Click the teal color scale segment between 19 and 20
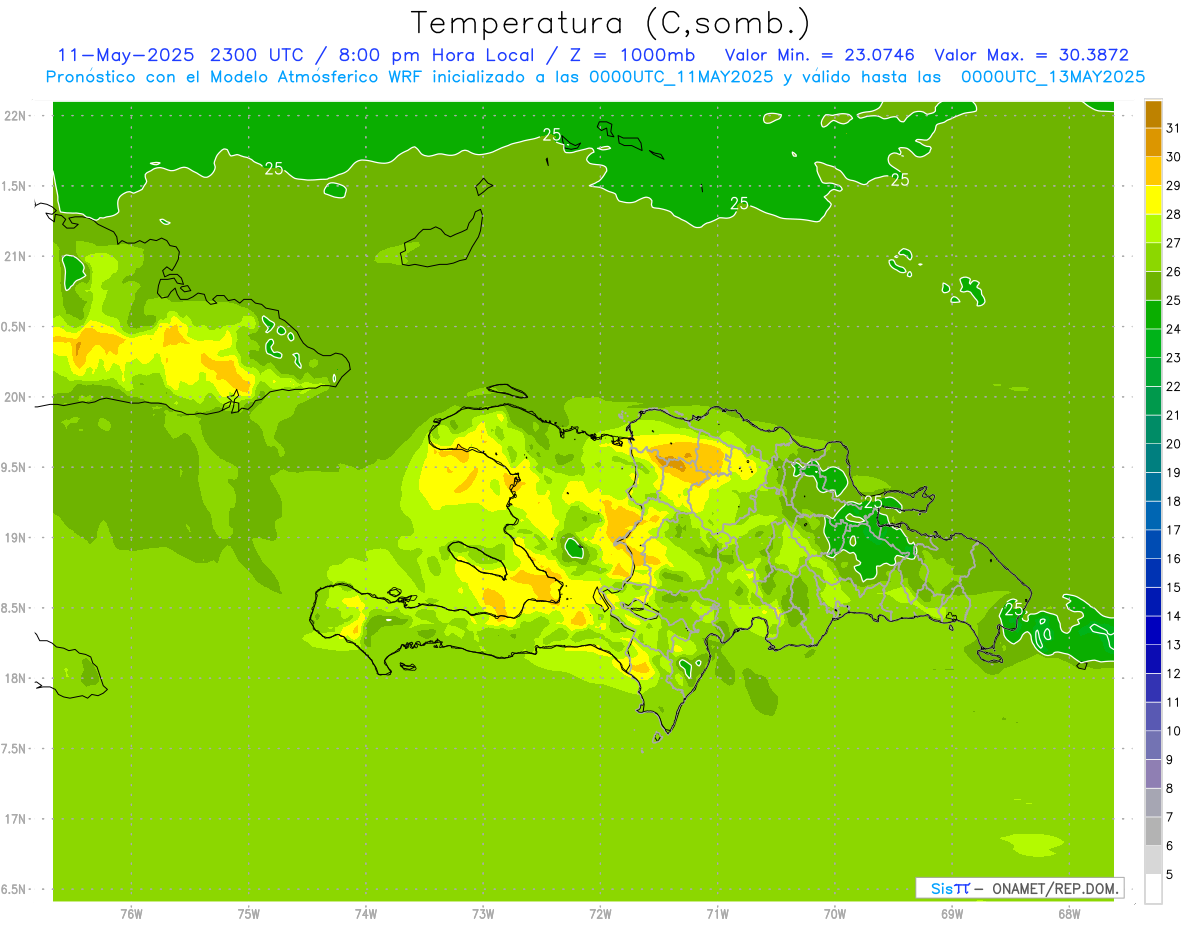The image size is (1200, 927). [1153, 458]
